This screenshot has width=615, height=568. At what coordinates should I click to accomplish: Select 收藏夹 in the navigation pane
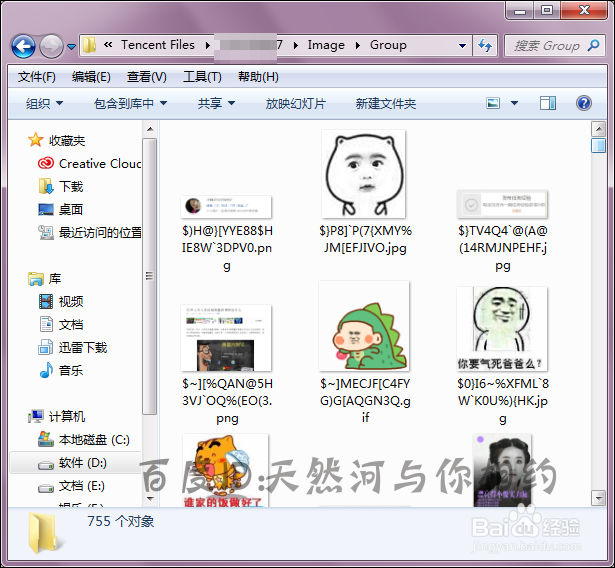click(x=67, y=140)
